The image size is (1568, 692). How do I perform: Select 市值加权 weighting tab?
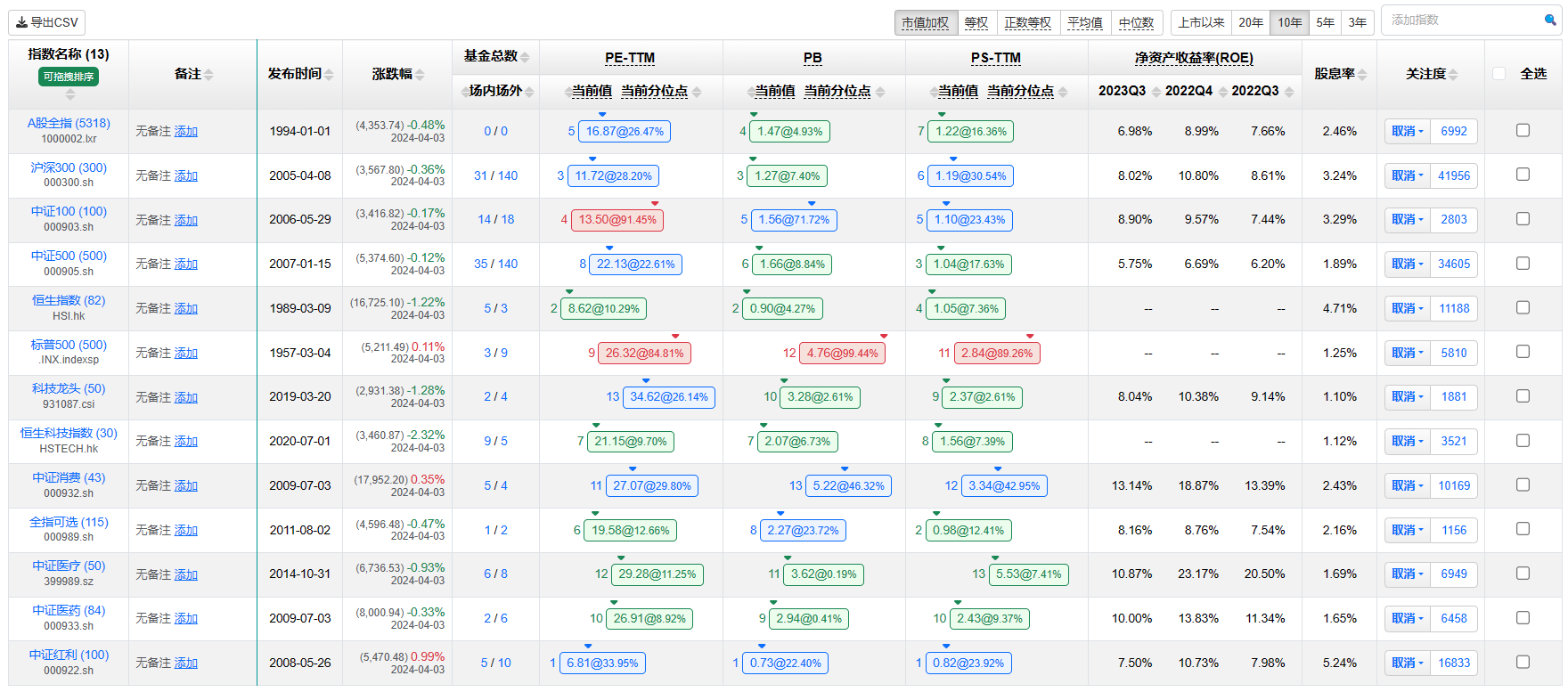(x=926, y=22)
